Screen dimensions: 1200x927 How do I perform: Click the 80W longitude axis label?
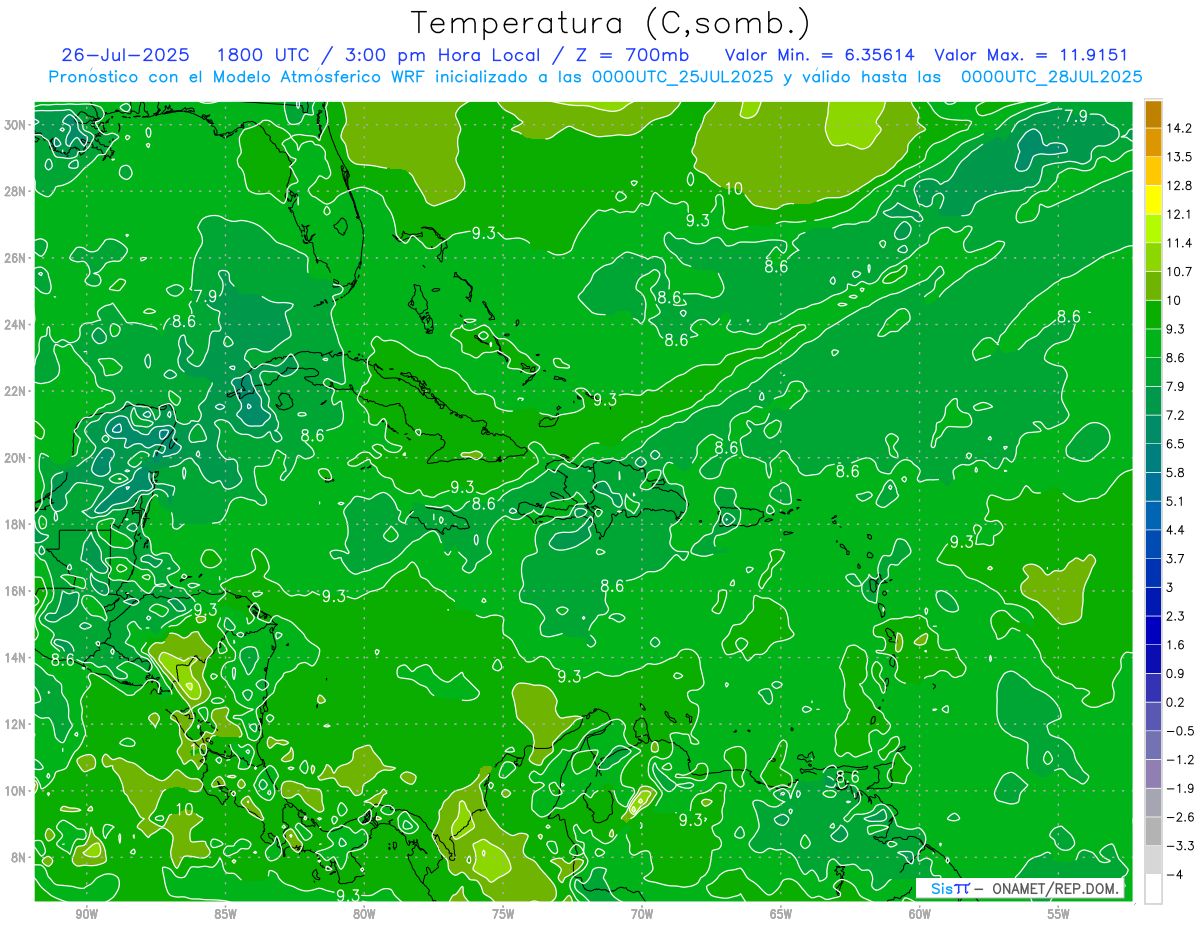(364, 914)
